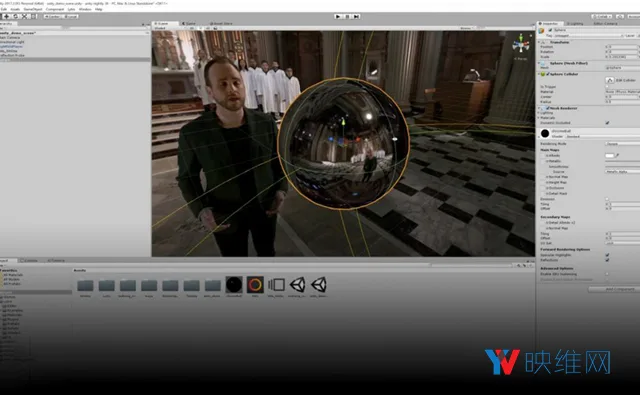640x395 pixels.
Task: Click the Position X input field
Action: point(622,47)
